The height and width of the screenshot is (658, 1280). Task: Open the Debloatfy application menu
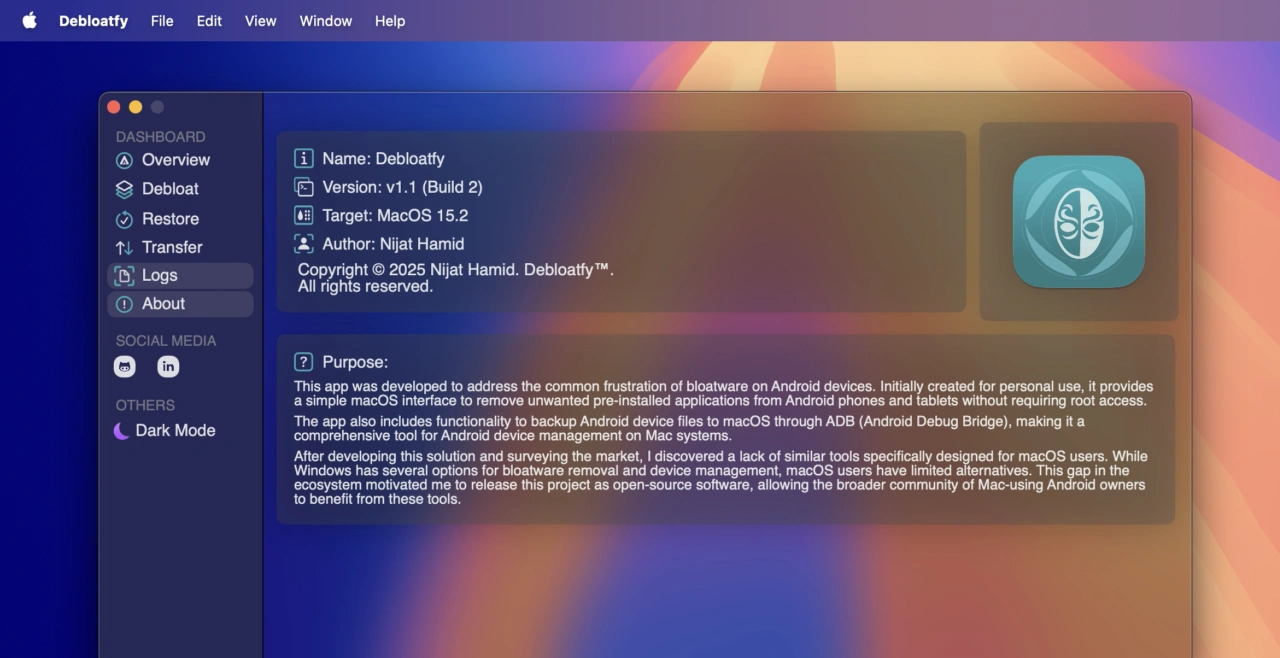93,21
